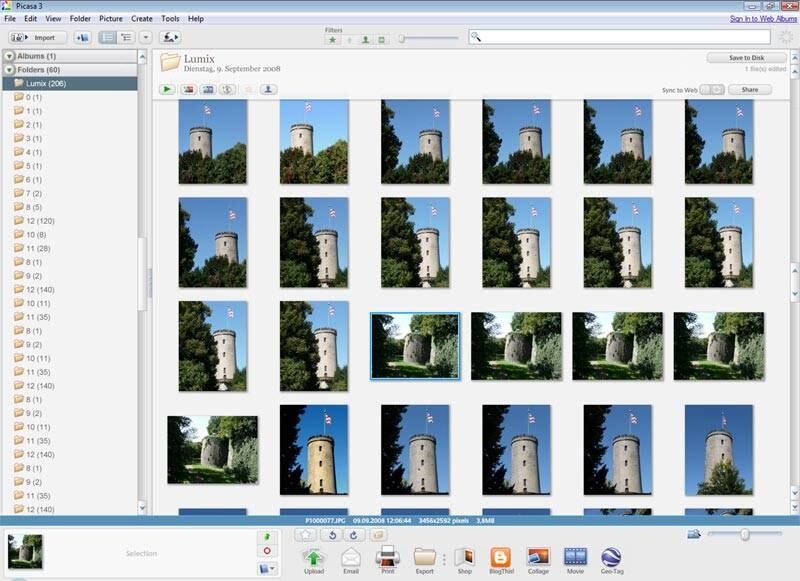
Task: Open the Geo-Tag icon
Action: click(612, 558)
